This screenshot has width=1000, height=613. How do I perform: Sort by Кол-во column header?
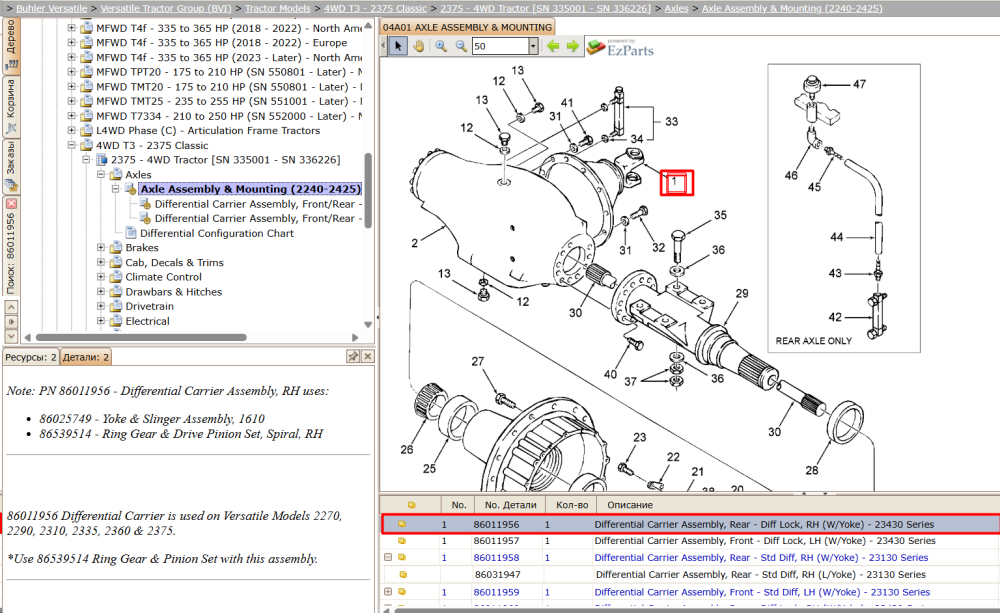(572, 505)
